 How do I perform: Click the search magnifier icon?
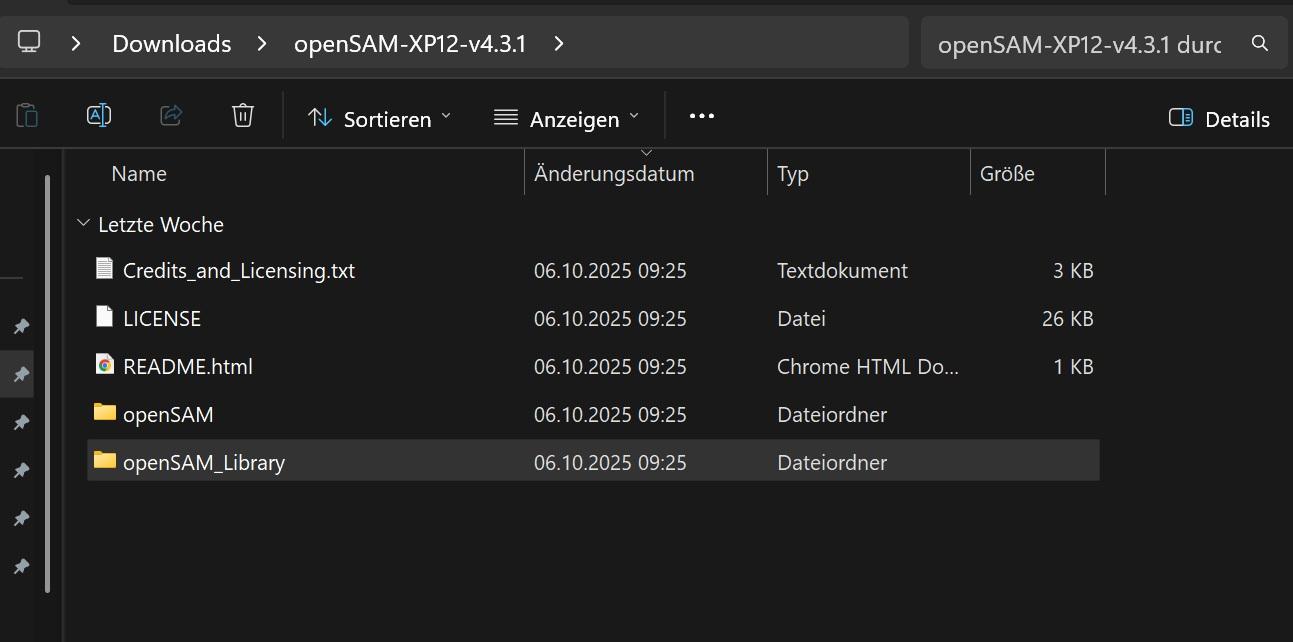point(1260,43)
